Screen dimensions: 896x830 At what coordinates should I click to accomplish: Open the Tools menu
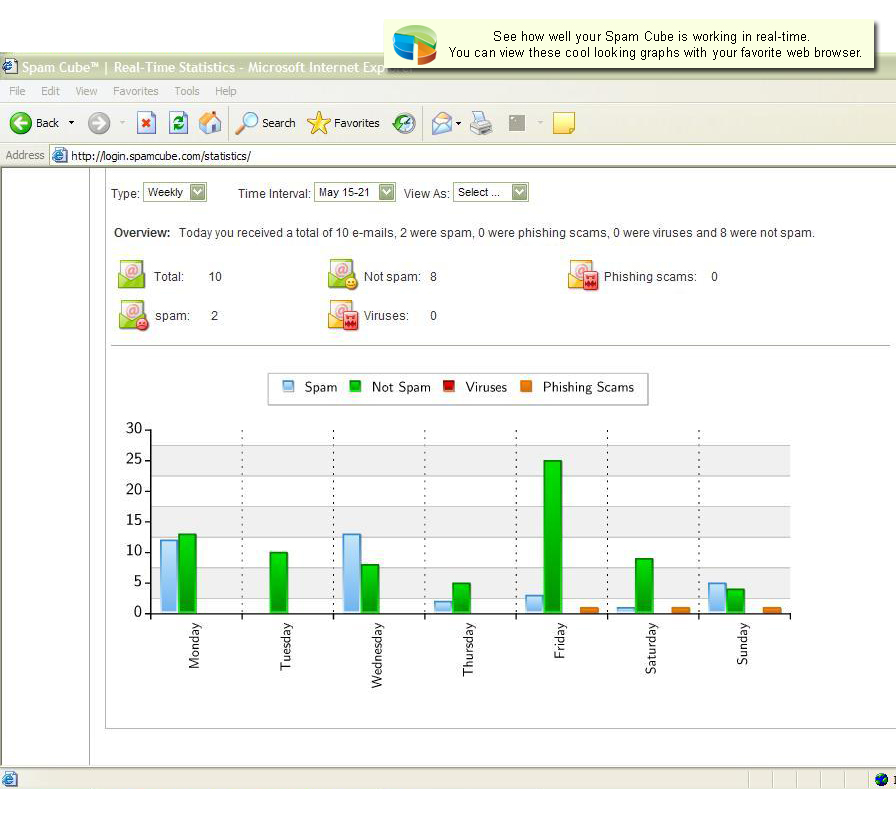pos(186,90)
